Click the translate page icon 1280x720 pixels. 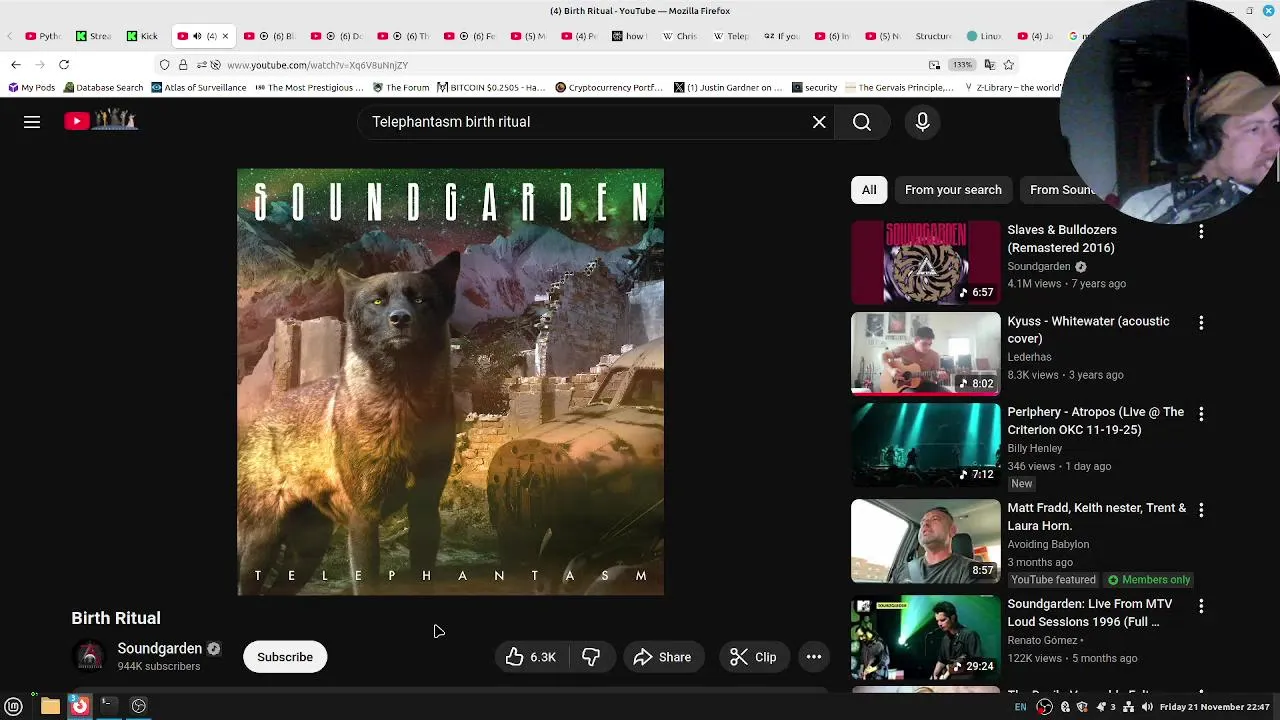coord(989,65)
